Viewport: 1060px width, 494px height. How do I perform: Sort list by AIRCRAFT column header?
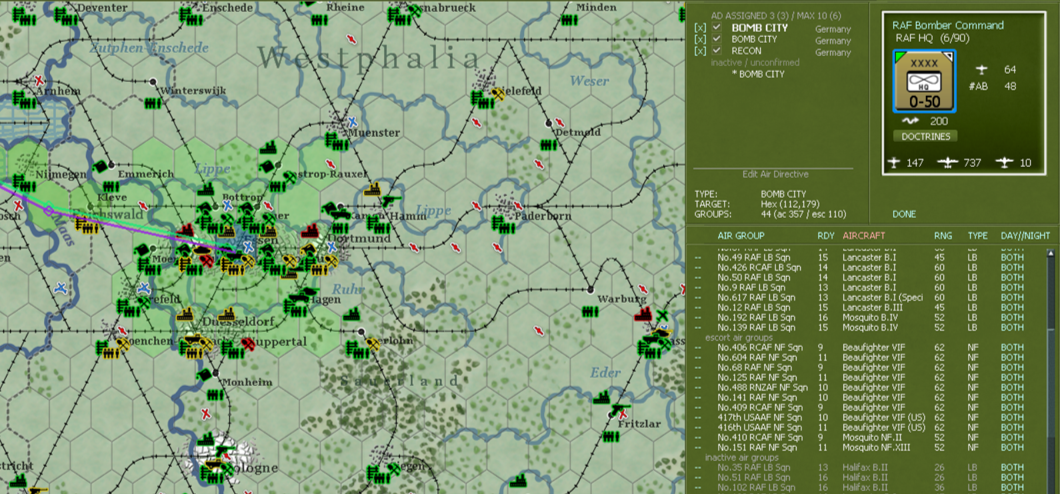pyautogui.click(x=864, y=236)
